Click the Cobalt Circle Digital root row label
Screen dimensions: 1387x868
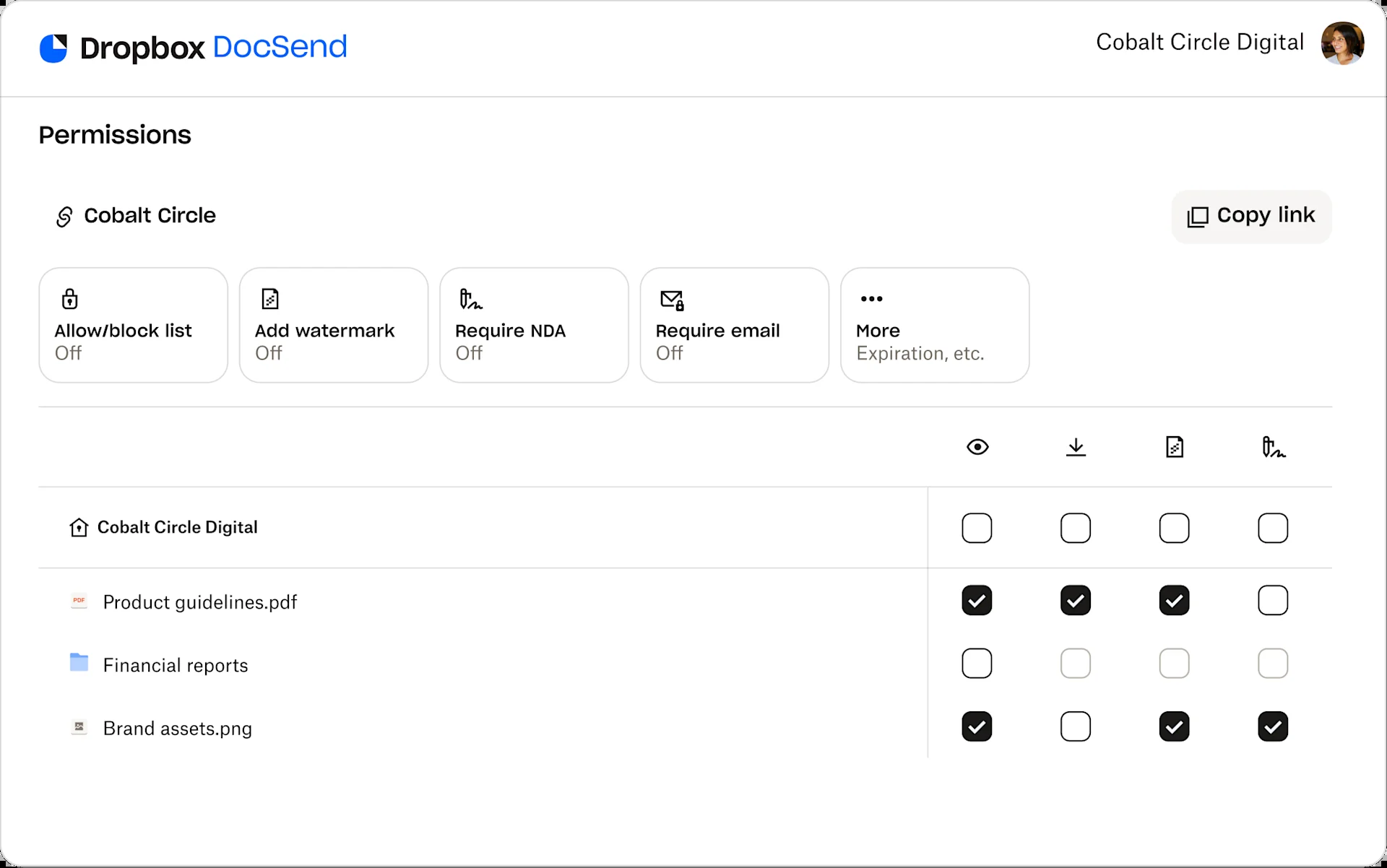[178, 527]
